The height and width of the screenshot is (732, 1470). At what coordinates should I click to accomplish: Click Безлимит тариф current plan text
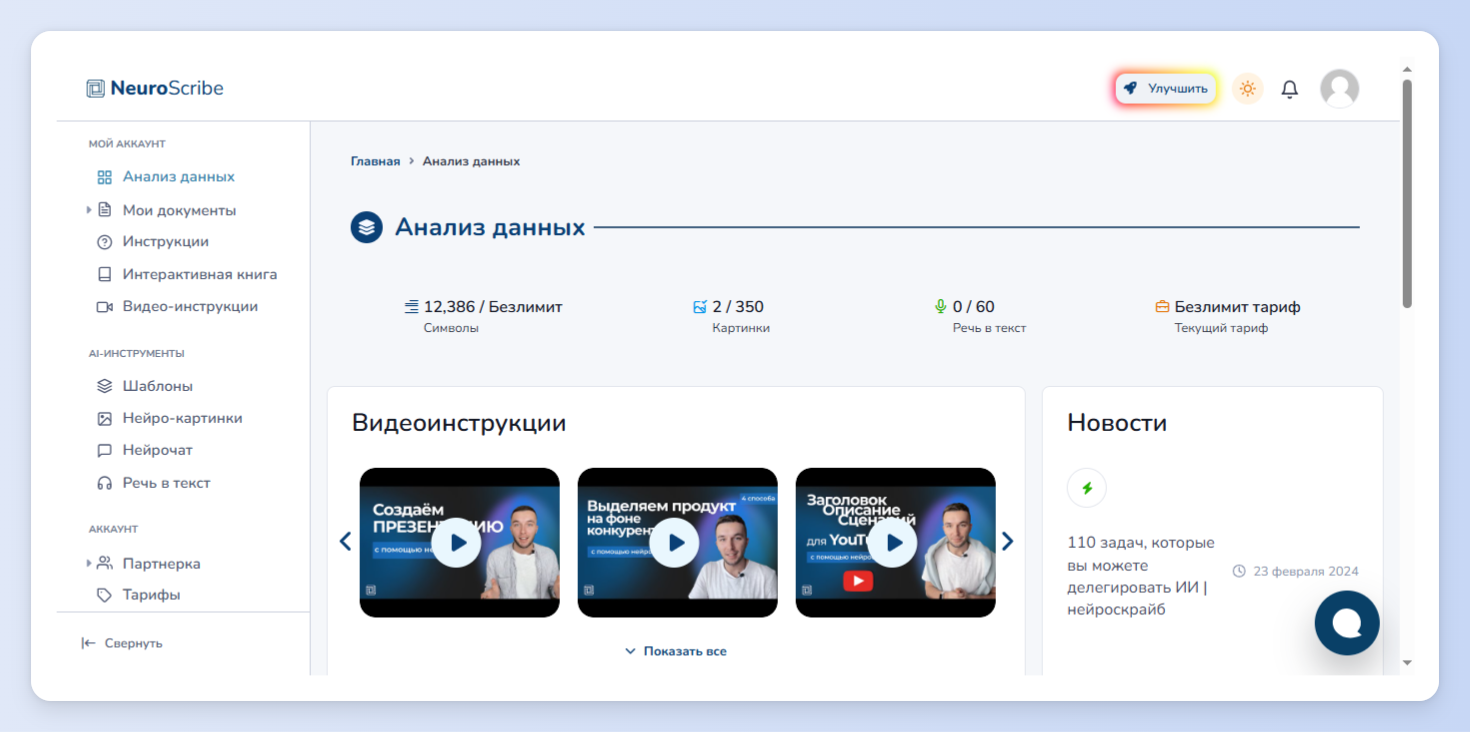[x=1238, y=307]
